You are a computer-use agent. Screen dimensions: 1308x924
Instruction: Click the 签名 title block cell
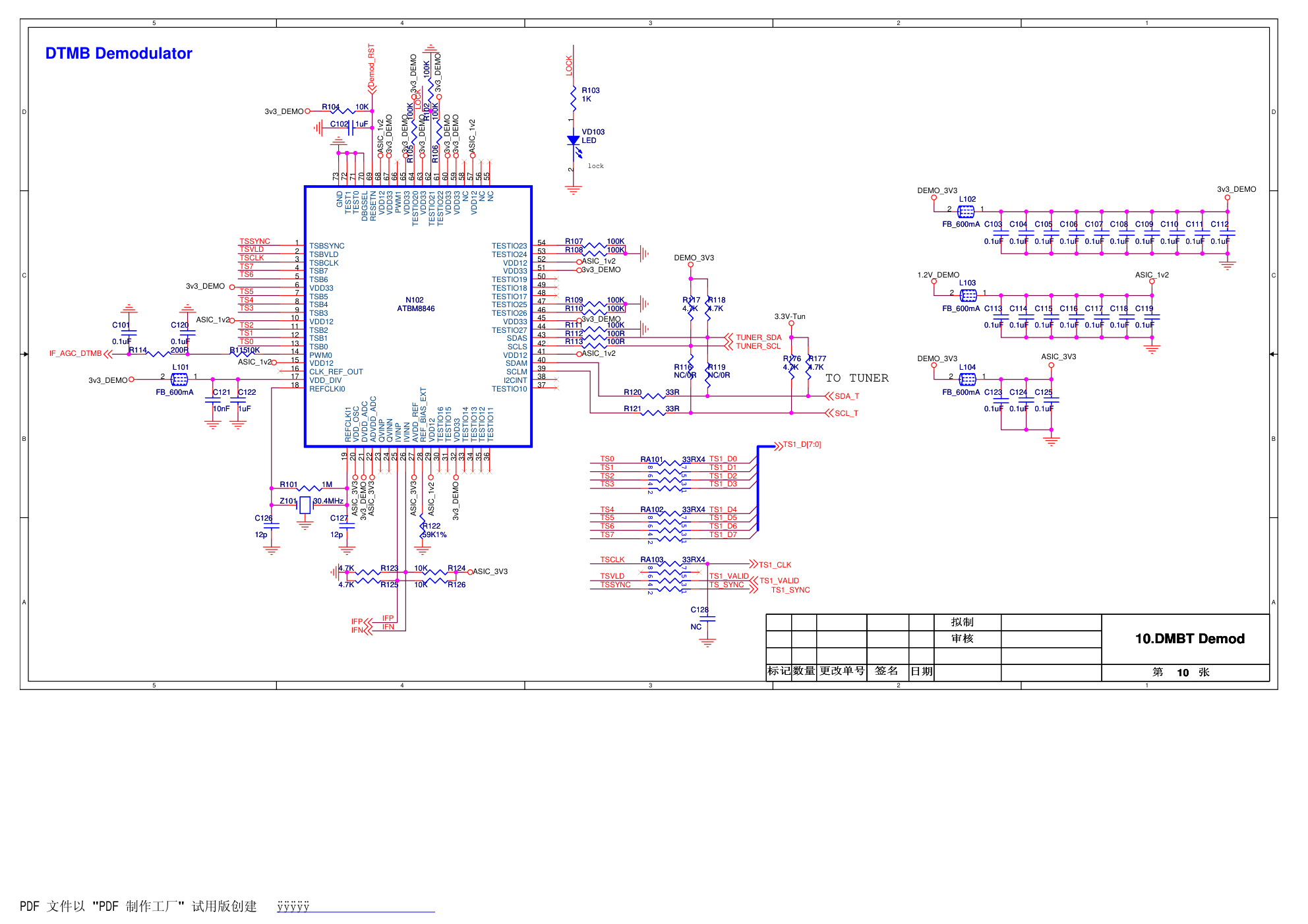pyautogui.click(x=887, y=671)
